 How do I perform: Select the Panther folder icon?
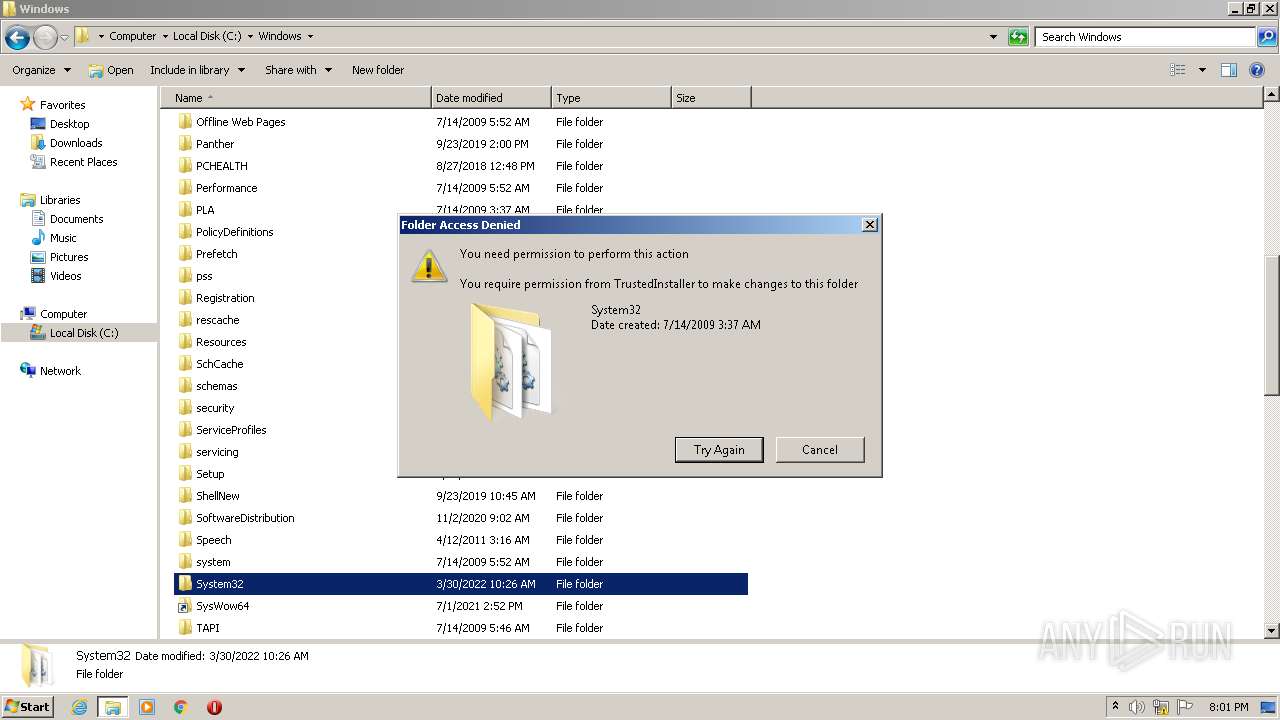click(185, 144)
